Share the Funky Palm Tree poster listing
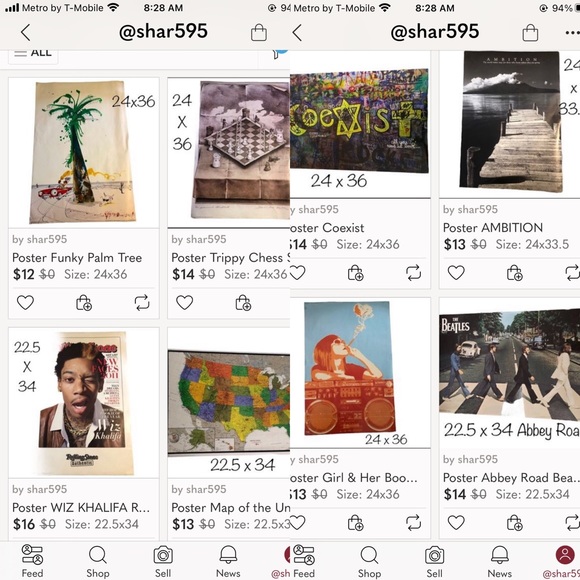 [142, 303]
